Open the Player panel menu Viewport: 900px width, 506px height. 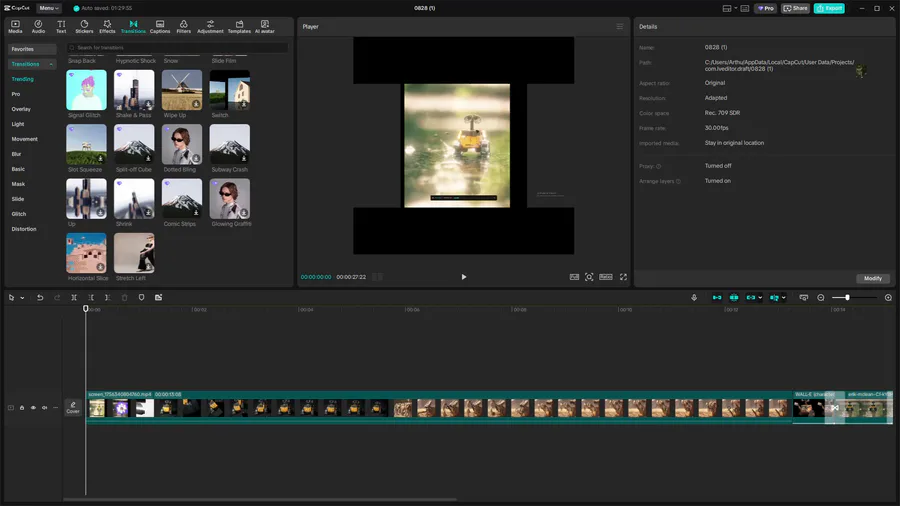620,26
